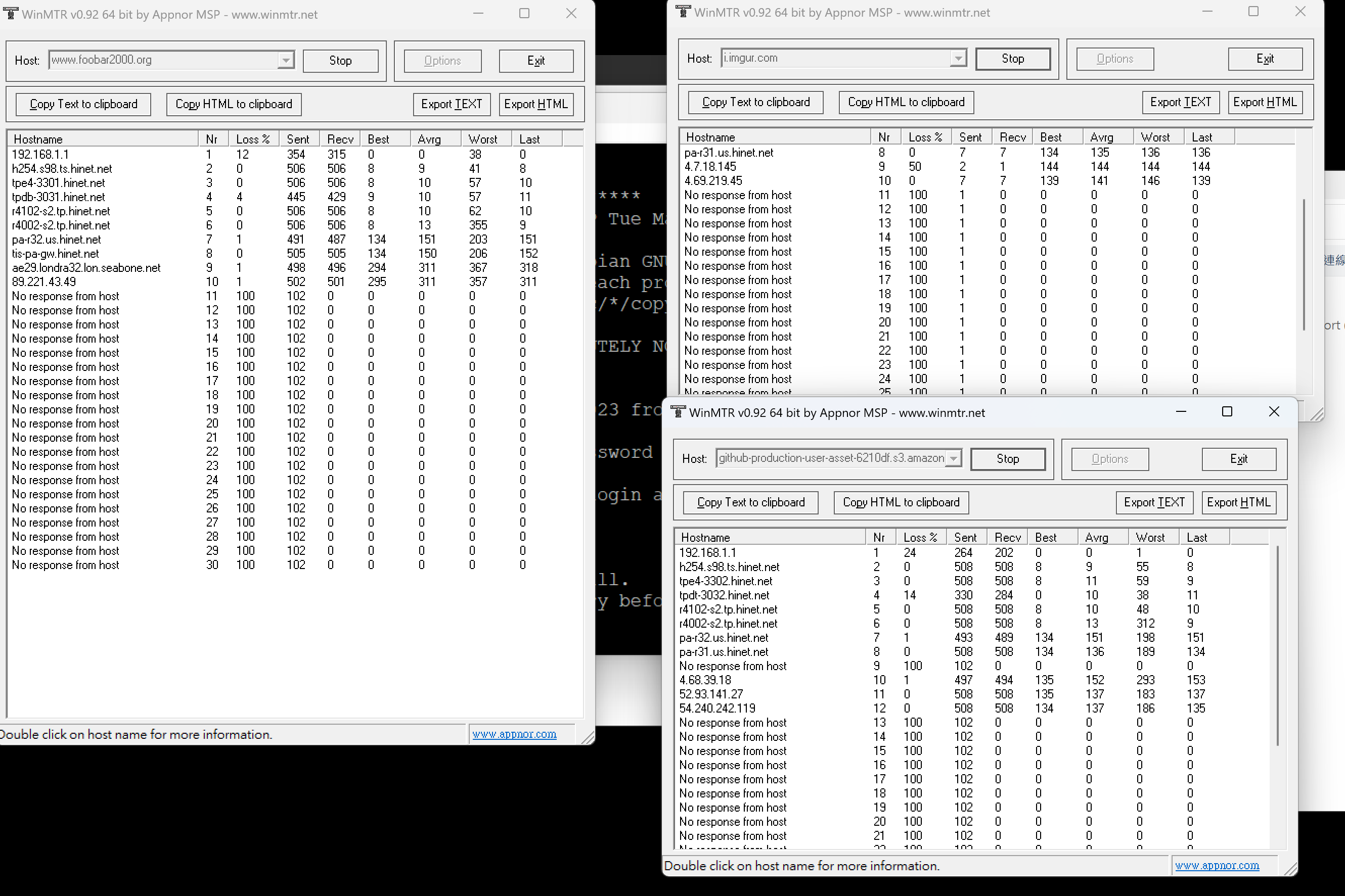The width and height of the screenshot is (1345, 896).
Task: Open host dropdown in i.imgur.com window
Action: tap(958, 58)
